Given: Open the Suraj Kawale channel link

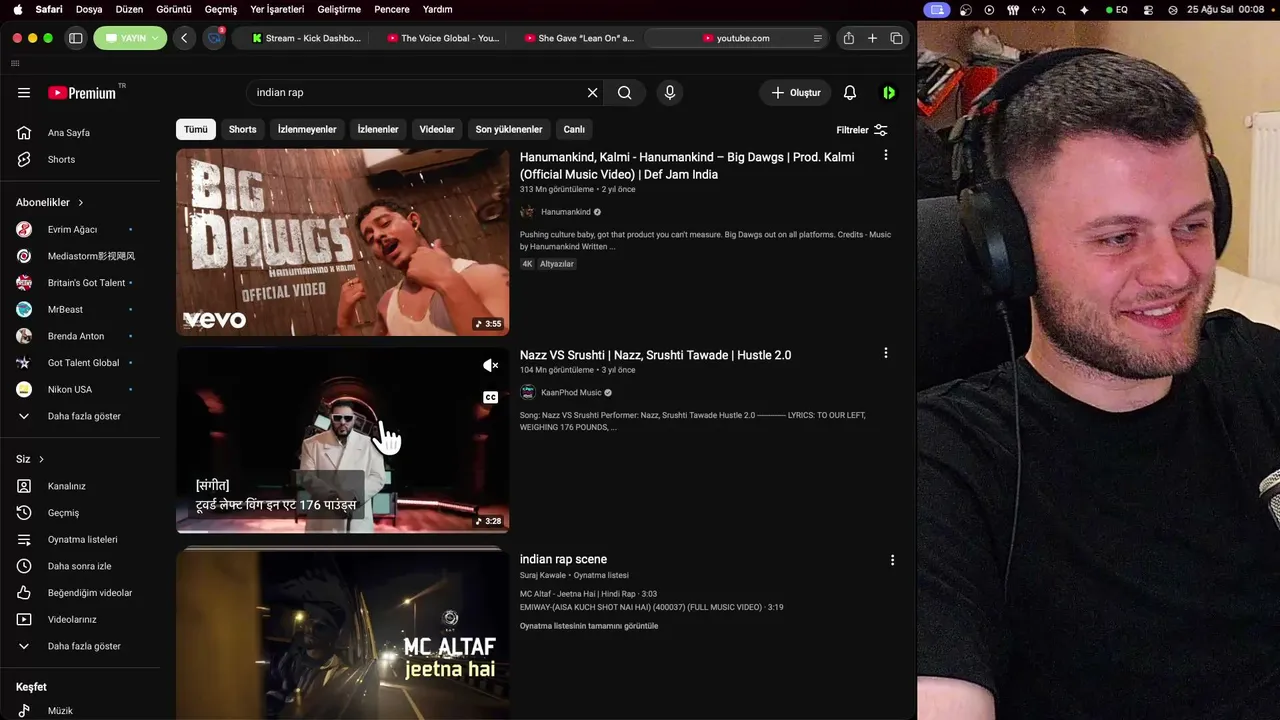Looking at the screenshot, I should coord(543,575).
